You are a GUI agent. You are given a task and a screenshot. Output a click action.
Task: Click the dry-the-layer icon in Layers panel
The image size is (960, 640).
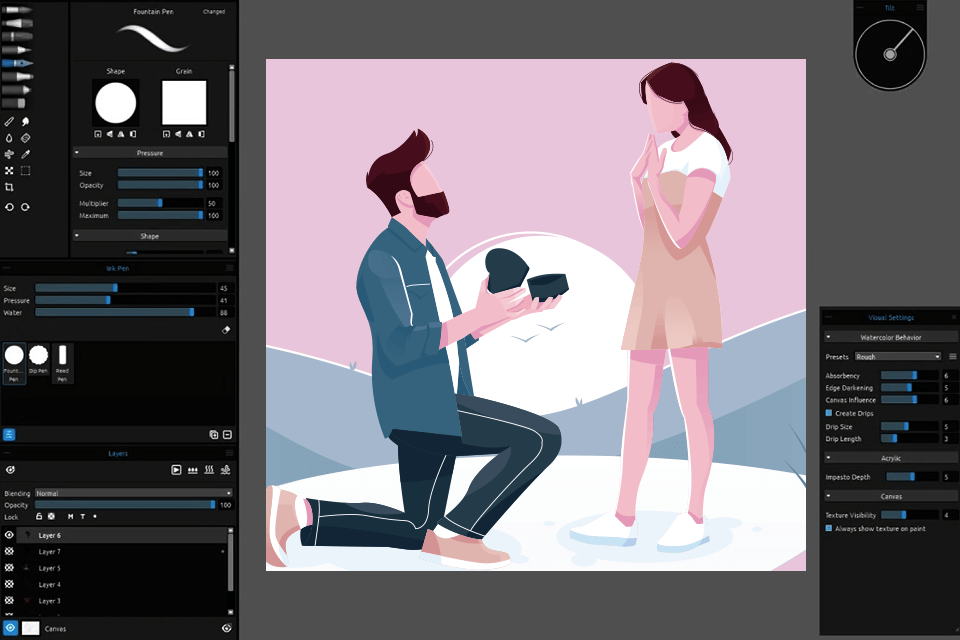pyautogui.click(x=209, y=470)
